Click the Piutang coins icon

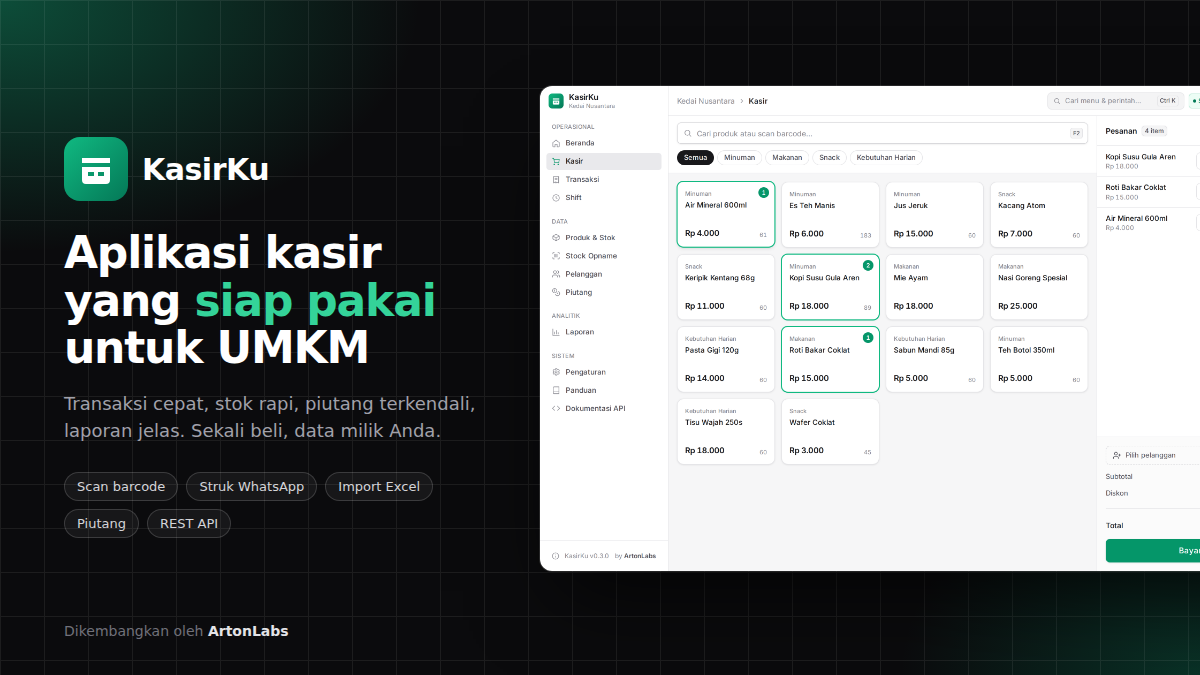point(556,292)
